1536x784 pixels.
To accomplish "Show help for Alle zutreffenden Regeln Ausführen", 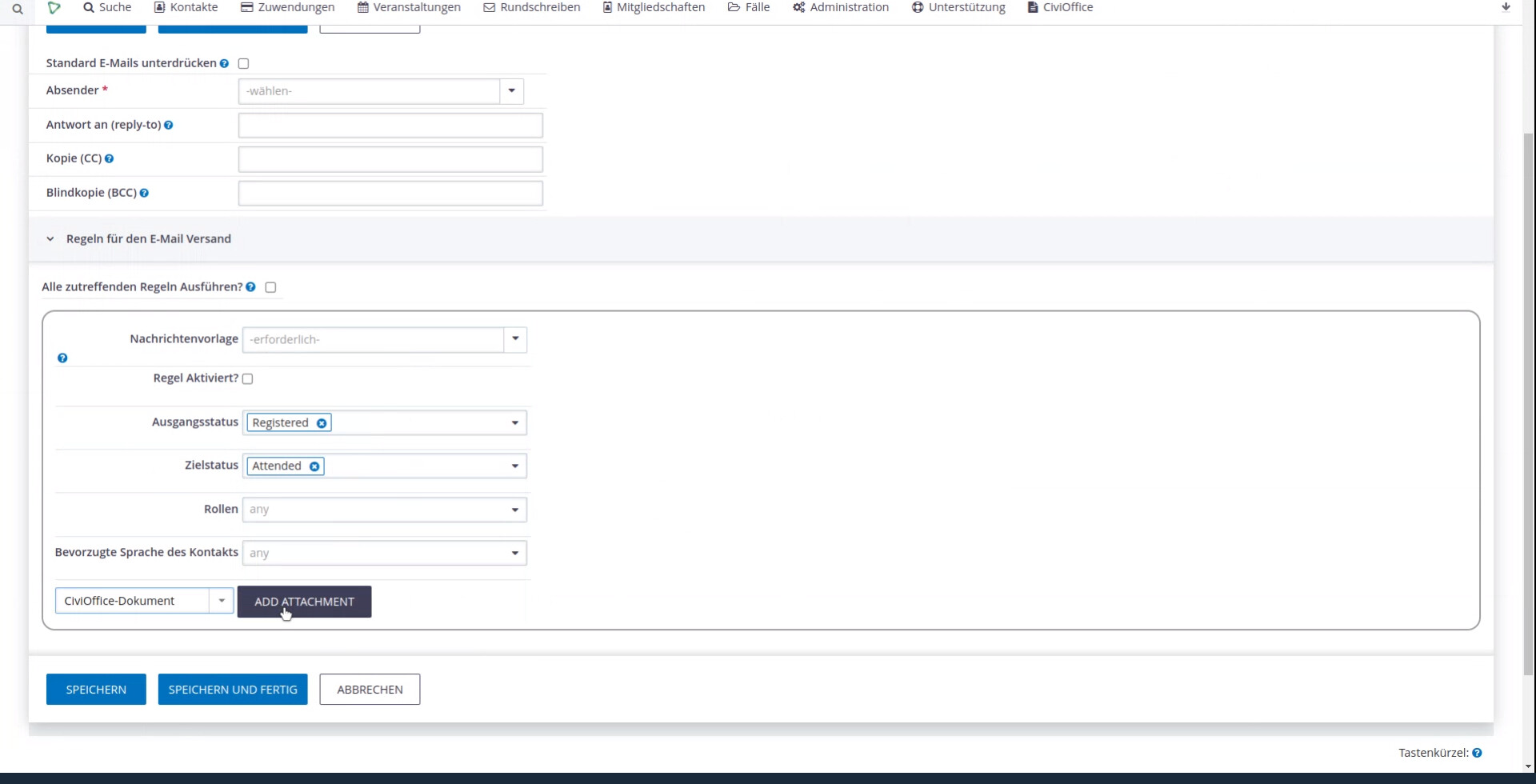I will click(x=250, y=287).
